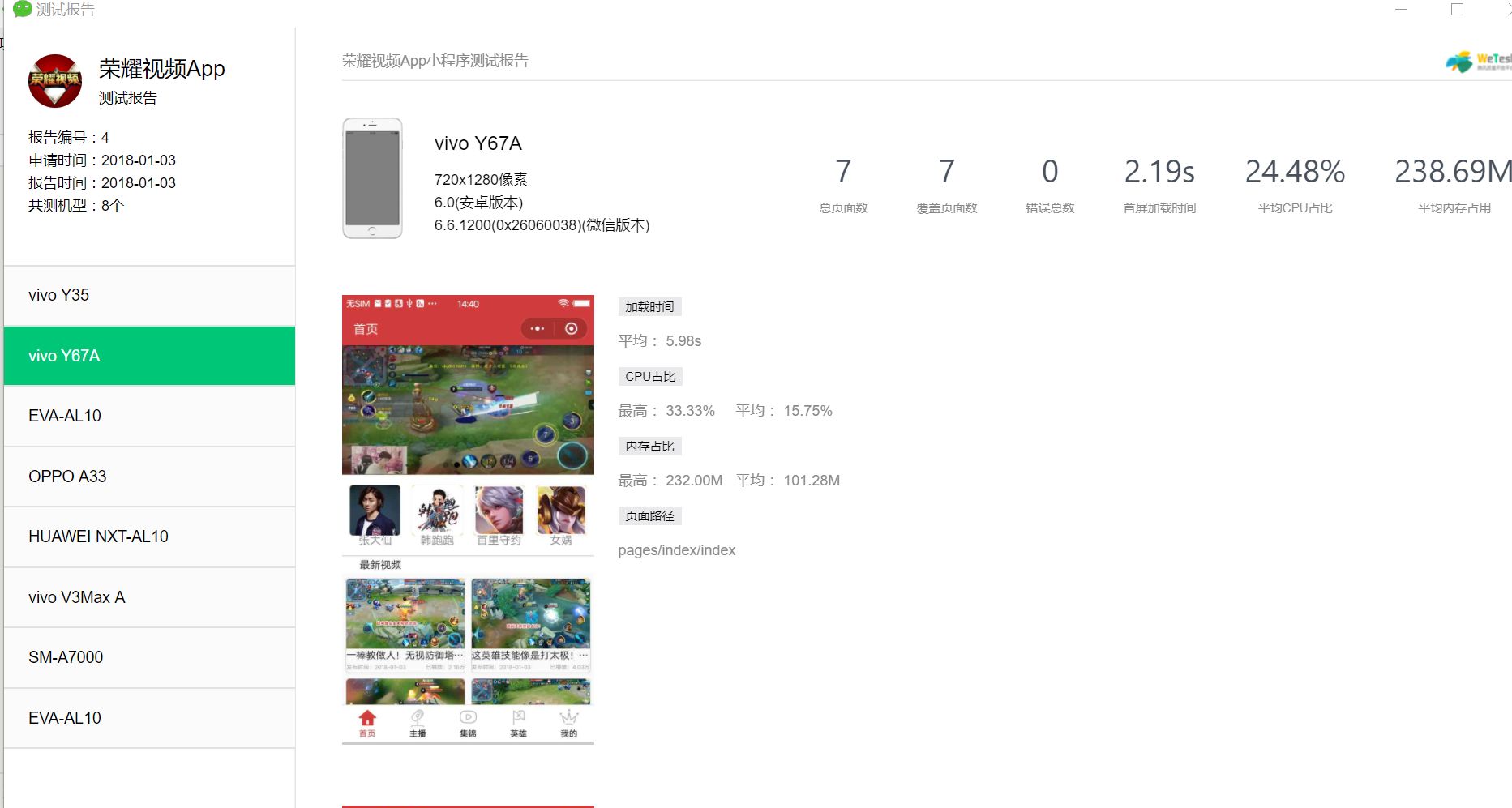This screenshot has width=1512, height=808.
Task: Select vivo Y35 in the device list
Action: pos(150,296)
